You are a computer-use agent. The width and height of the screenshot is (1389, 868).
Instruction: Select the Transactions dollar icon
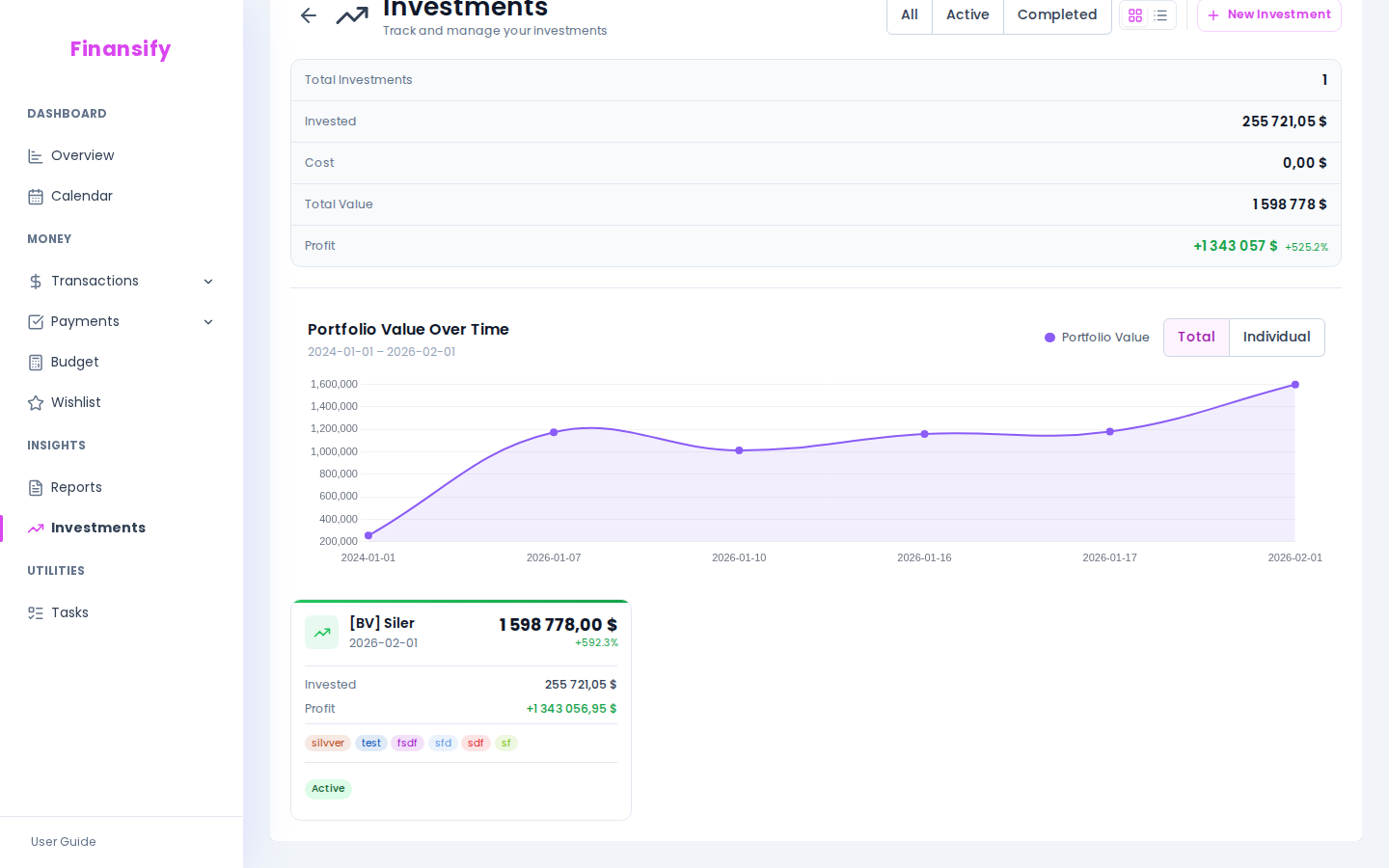point(36,281)
